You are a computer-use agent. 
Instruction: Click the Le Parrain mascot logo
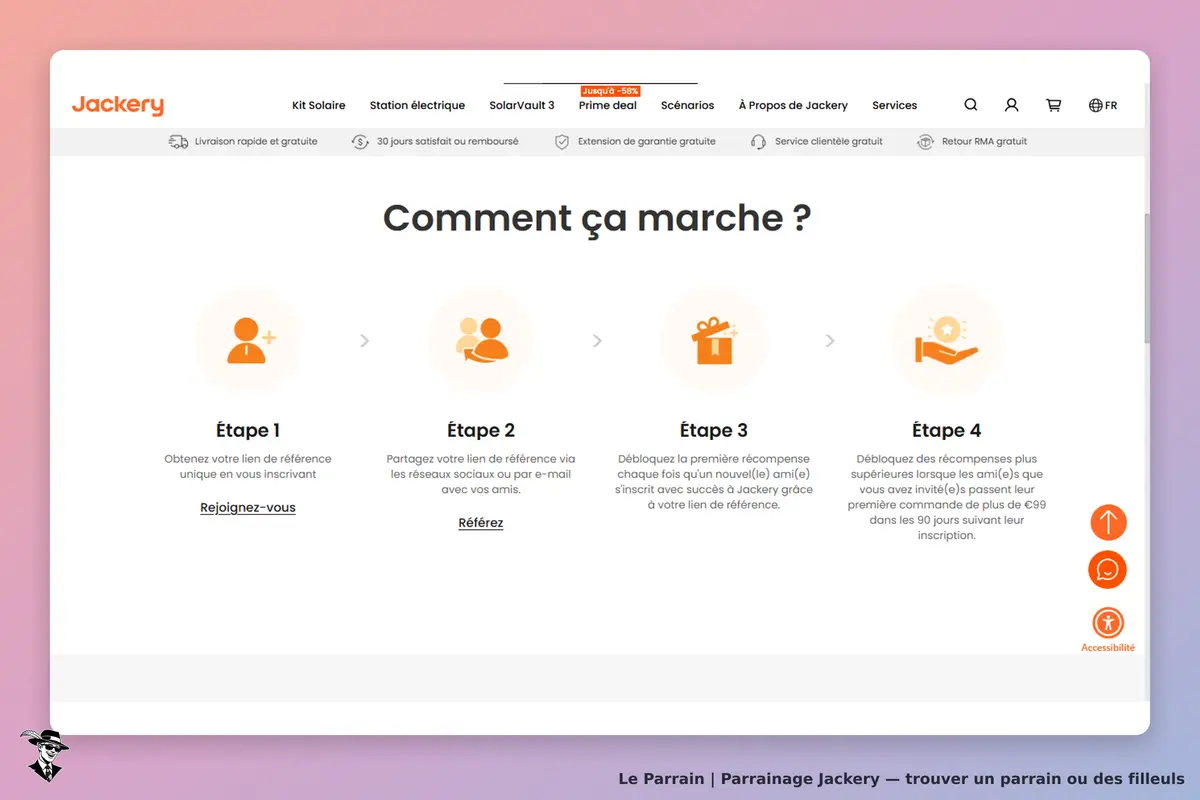43,755
